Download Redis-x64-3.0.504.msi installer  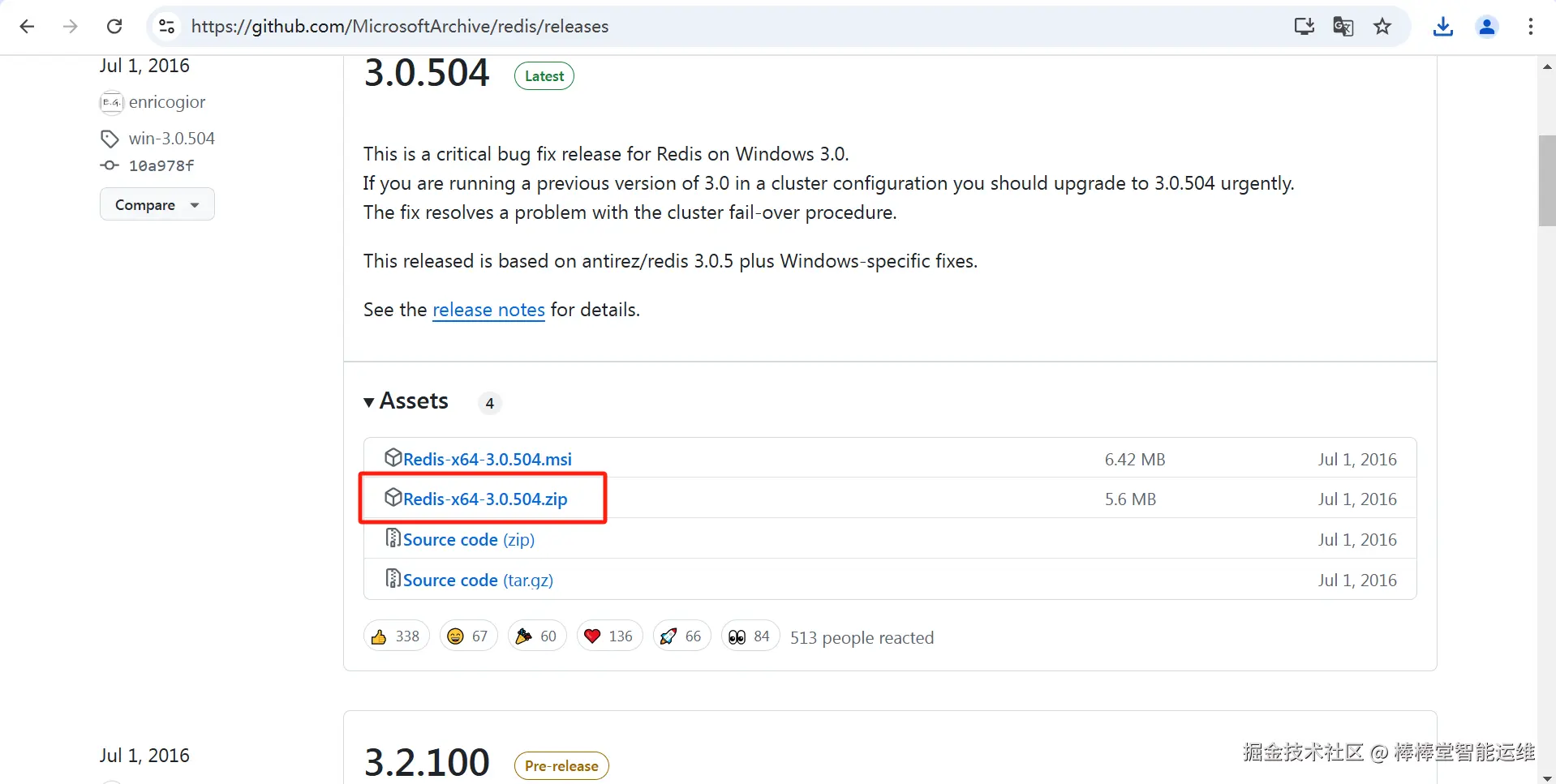coord(487,460)
